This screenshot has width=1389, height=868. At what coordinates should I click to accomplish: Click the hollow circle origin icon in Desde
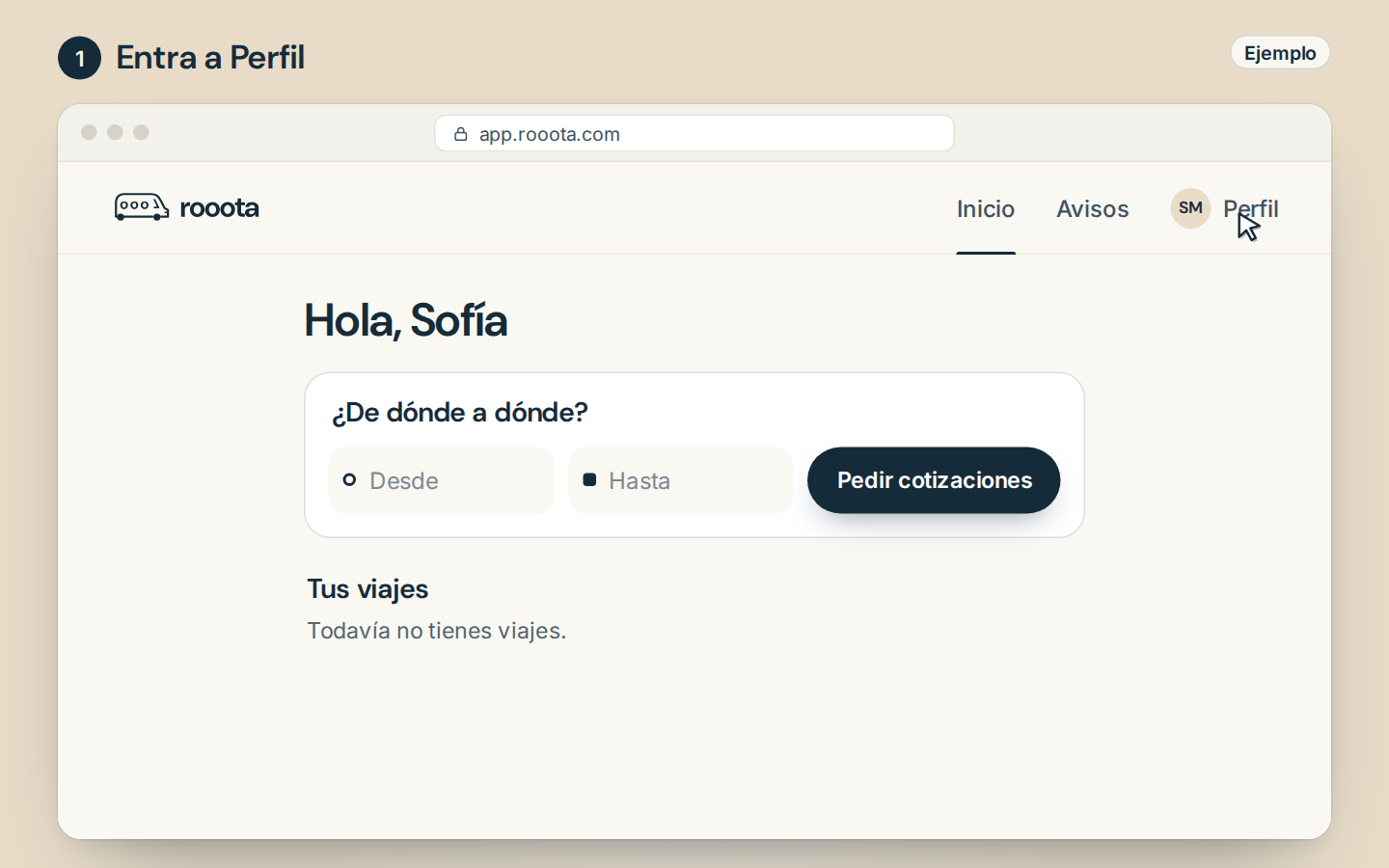[349, 479]
